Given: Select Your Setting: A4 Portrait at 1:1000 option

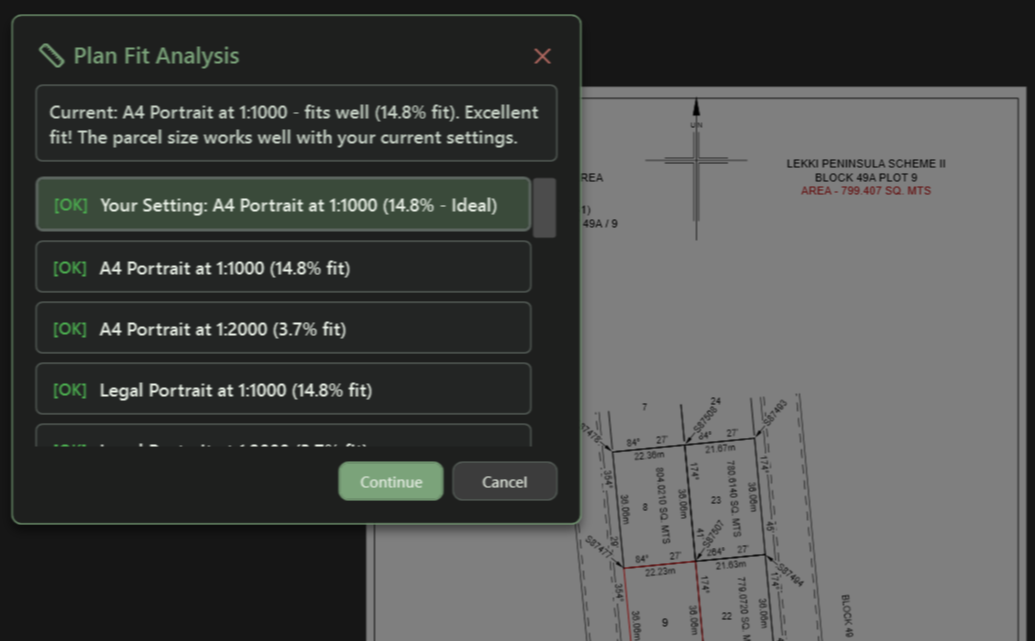Looking at the screenshot, I should [x=283, y=205].
